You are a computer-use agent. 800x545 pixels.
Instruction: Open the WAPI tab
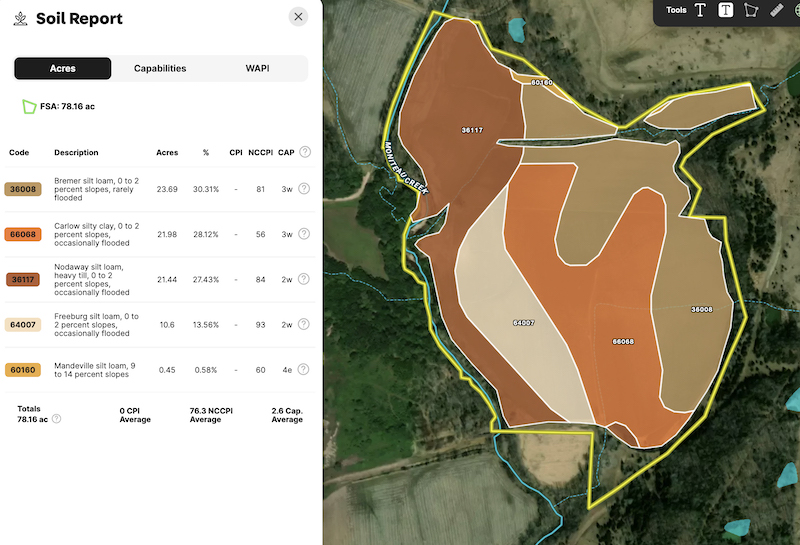tap(257, 69)
